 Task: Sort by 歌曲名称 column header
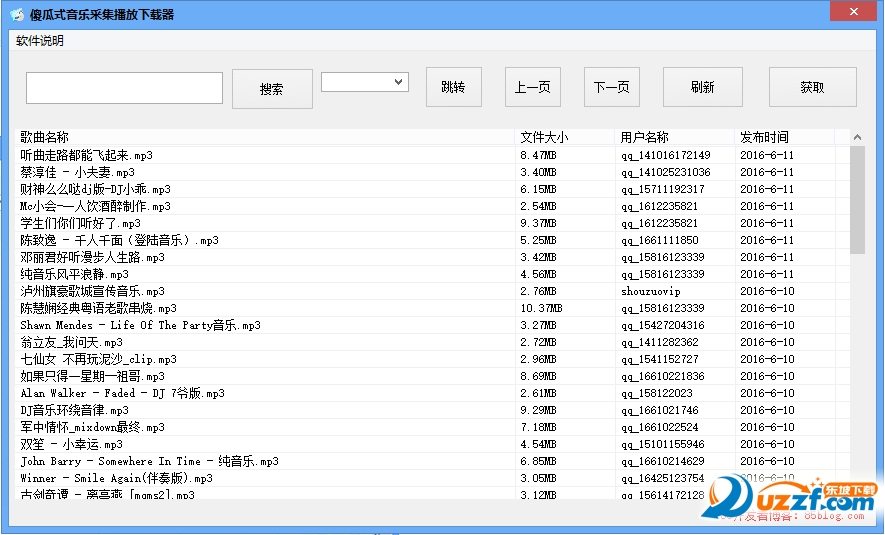tap(45, 137)
